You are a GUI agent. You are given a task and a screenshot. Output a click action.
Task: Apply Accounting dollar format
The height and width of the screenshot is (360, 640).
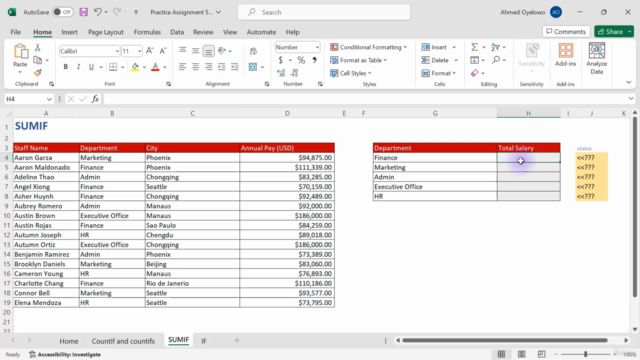(x=280, y=60)
